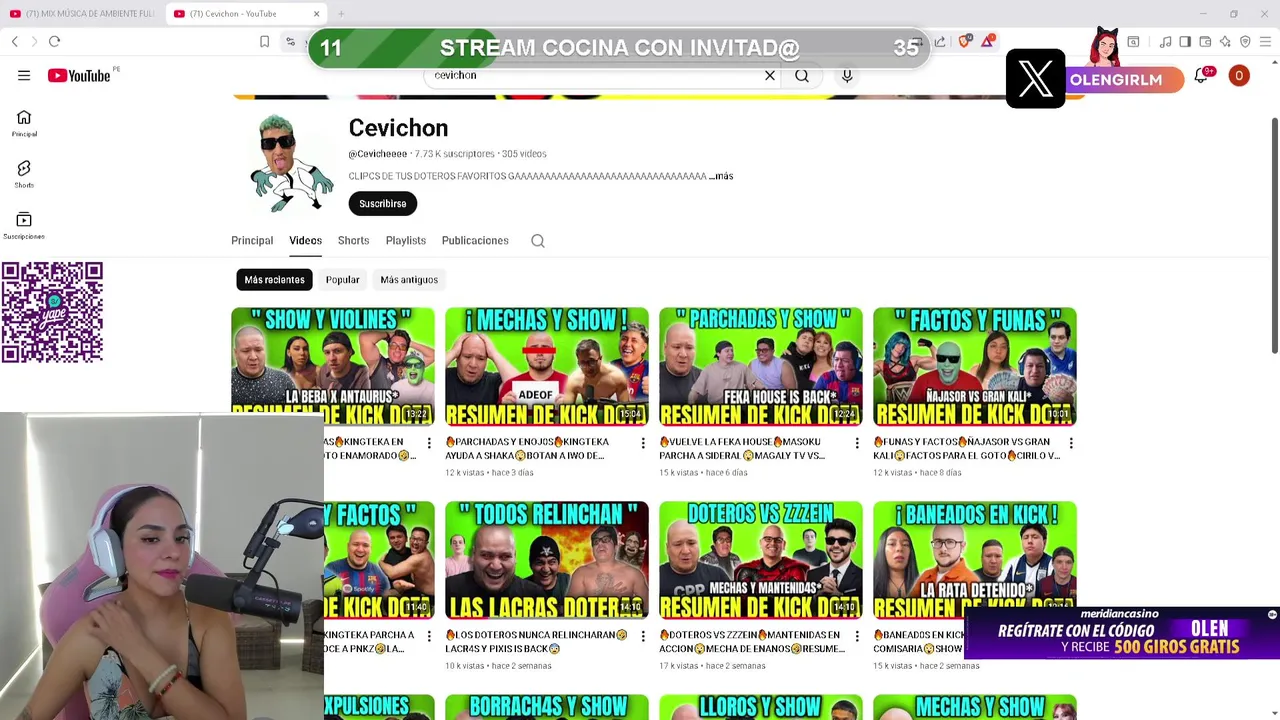This screenshot has width=1280, height=720.
Task: Open the Leo AI assistant icon
Action: 1225,41
